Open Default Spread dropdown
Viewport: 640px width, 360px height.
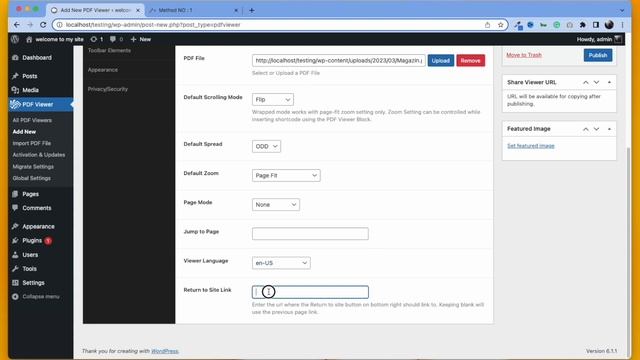266,146
